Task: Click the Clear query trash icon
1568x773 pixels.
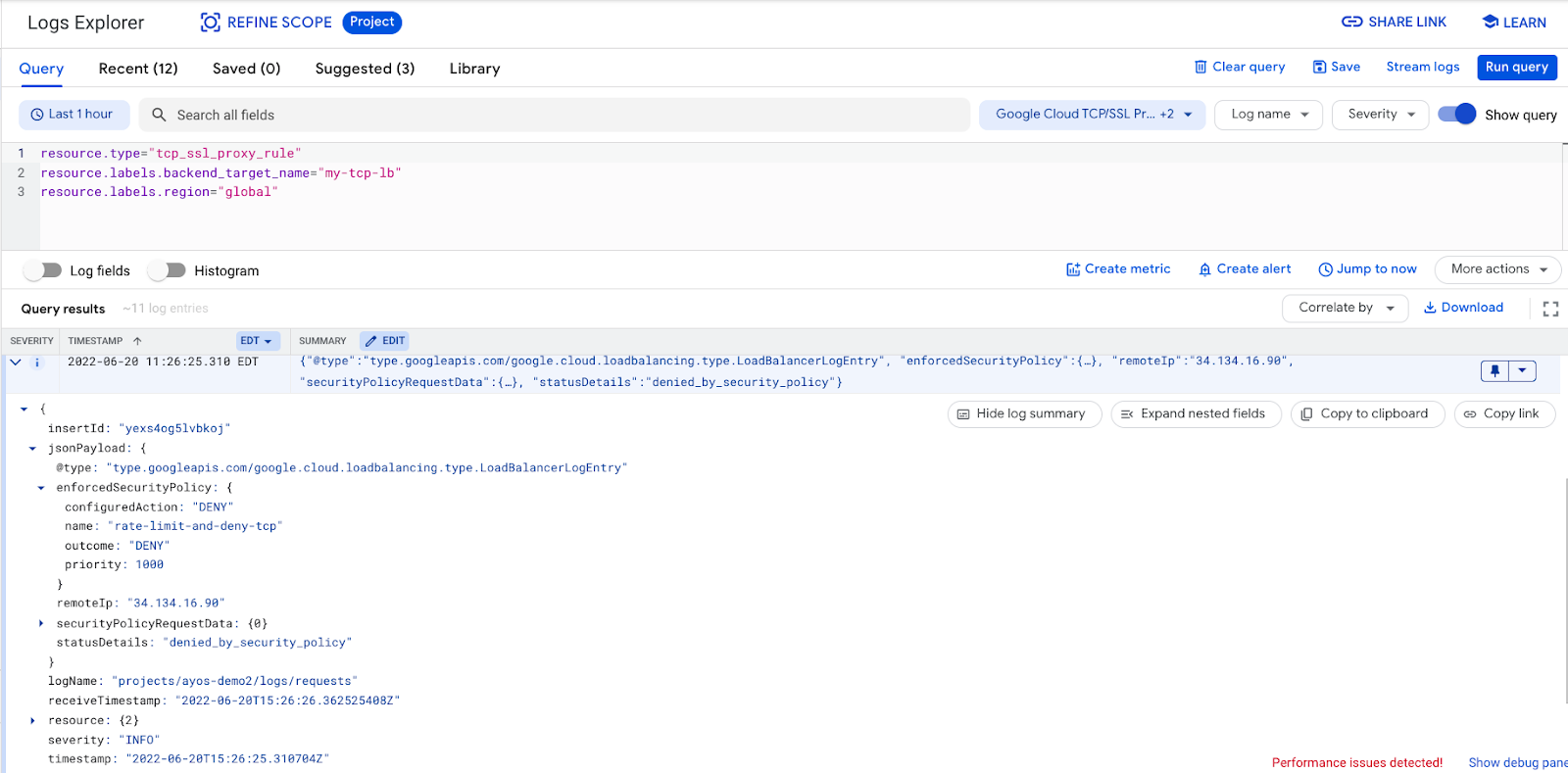Action: coord(1200,67)
